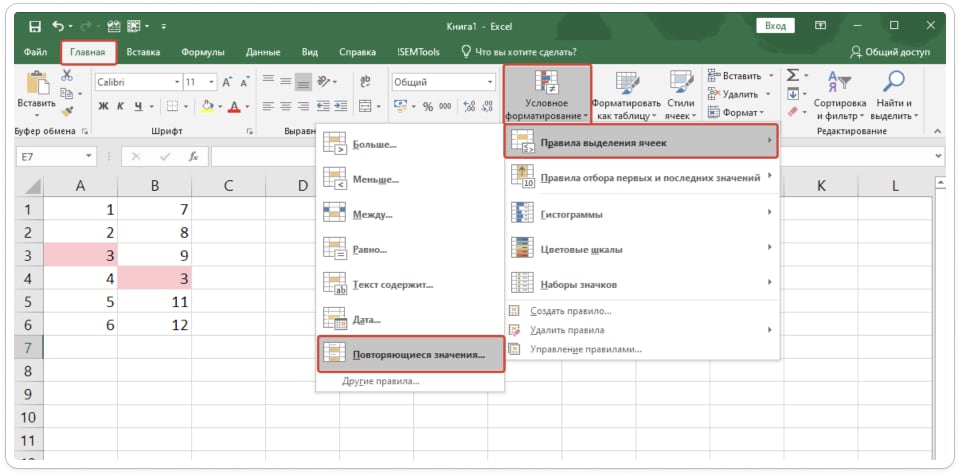Screen dimensions: 960x476
Task: Select cell B4 containing highlighted 3
Action: pos(154,277)
